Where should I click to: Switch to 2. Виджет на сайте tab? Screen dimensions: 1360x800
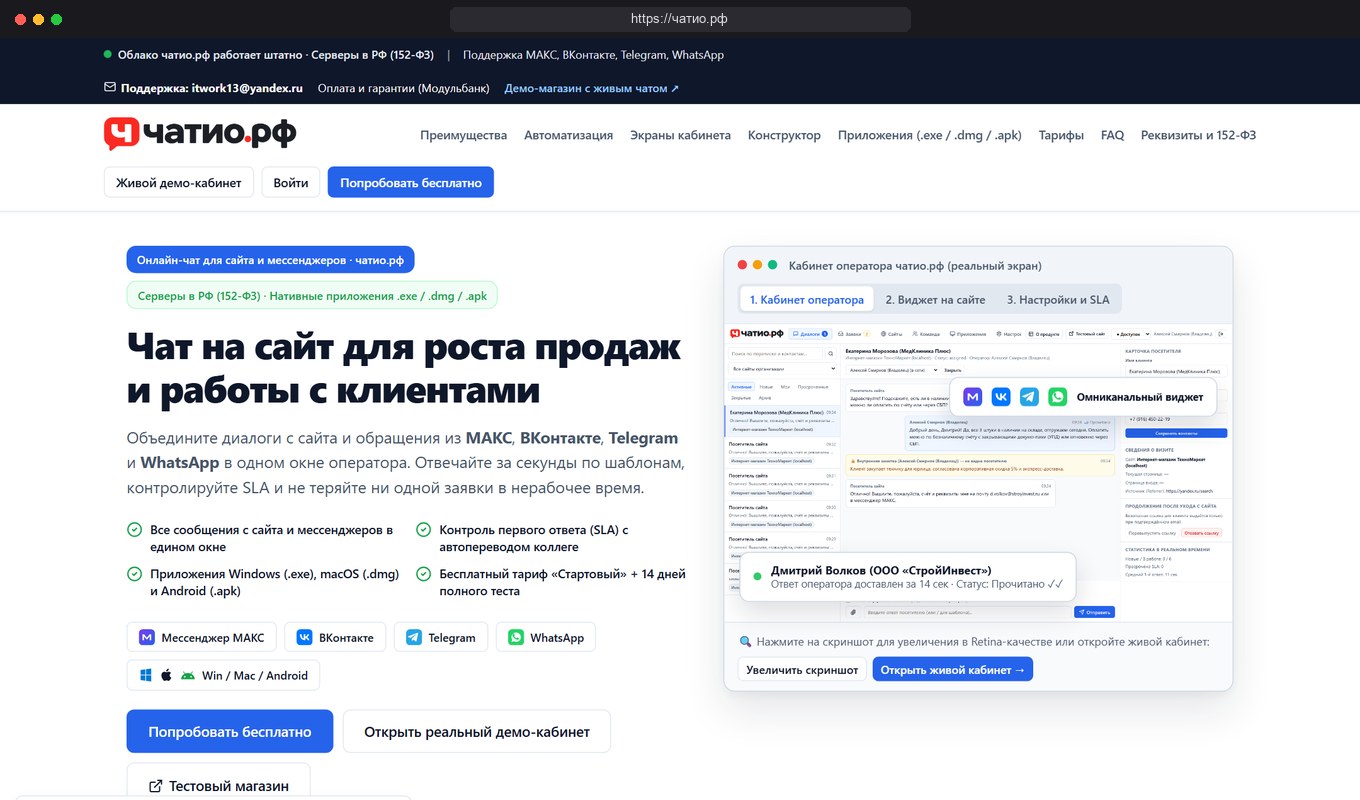(935, 300)
